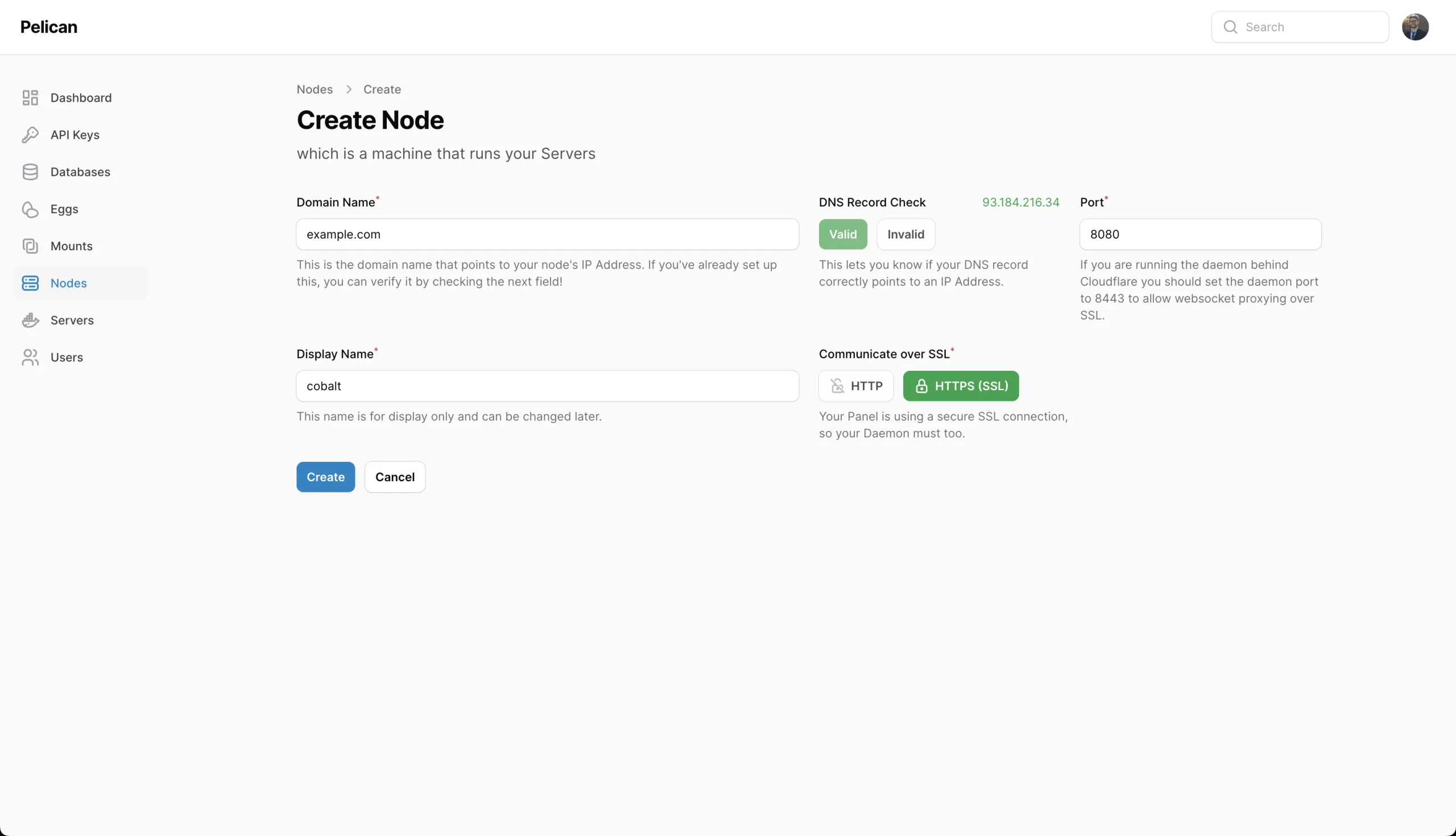1456x836 pixels.
Task: Click the Databases cylinder icon
Action: pos(30,172)
